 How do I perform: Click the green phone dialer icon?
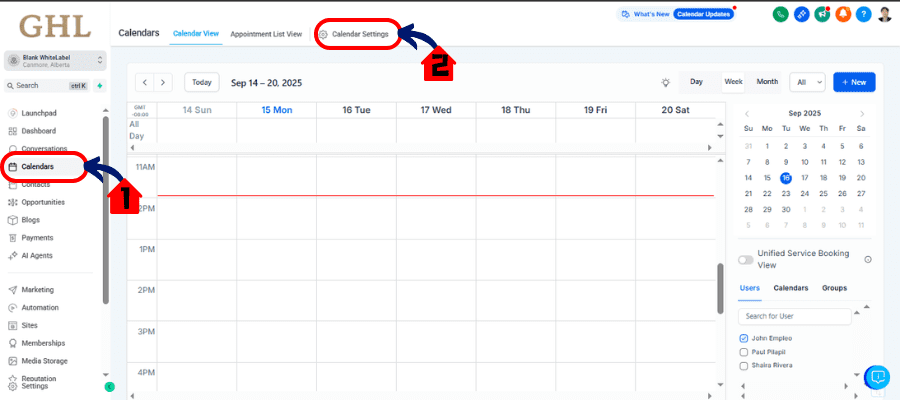click(x=780, y=14)
